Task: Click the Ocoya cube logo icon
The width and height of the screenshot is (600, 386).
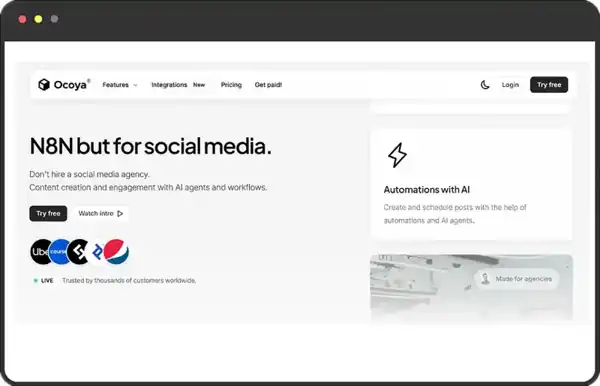Action: 44,85
